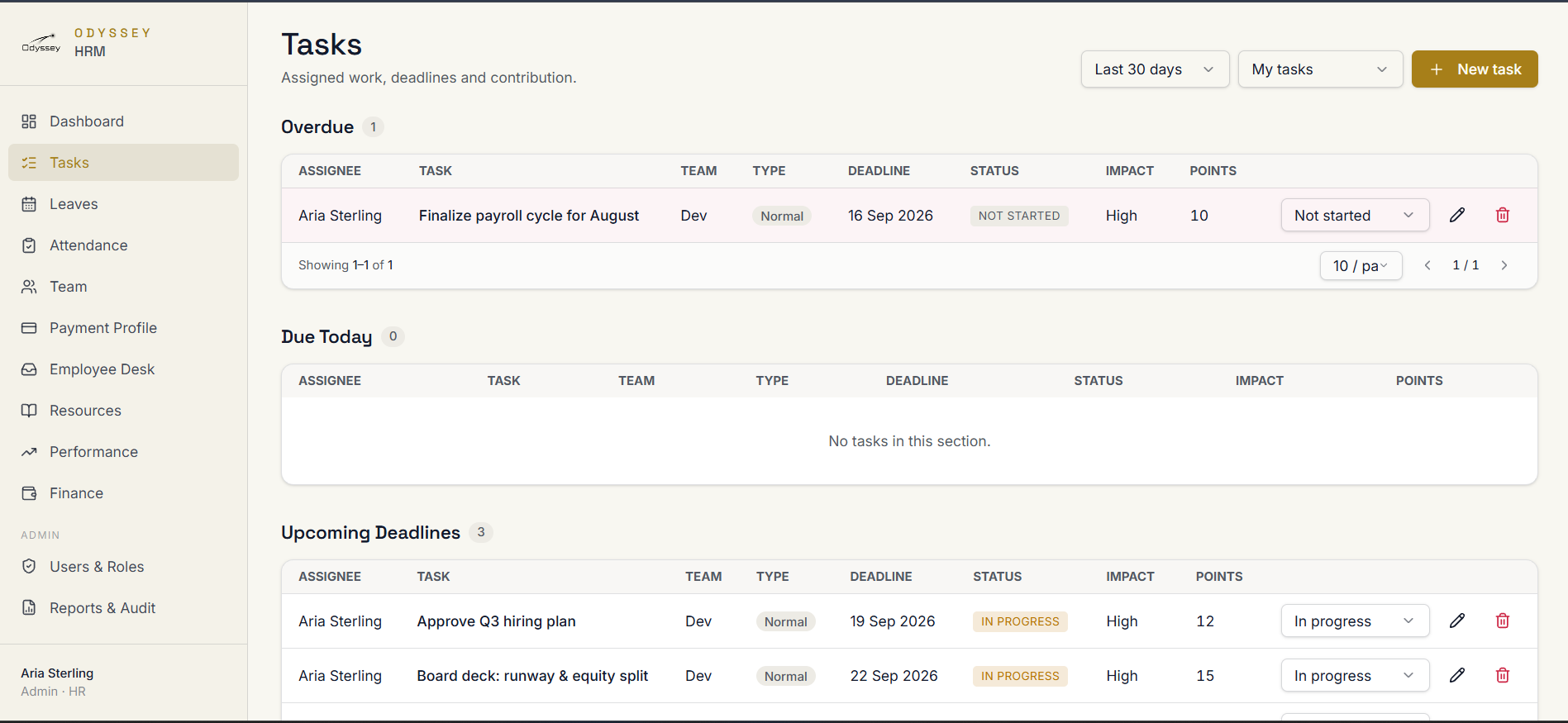The image size is (1568, 723).
Task: Open the 10 per page size selector
Action: click(x=1361, y=265)
